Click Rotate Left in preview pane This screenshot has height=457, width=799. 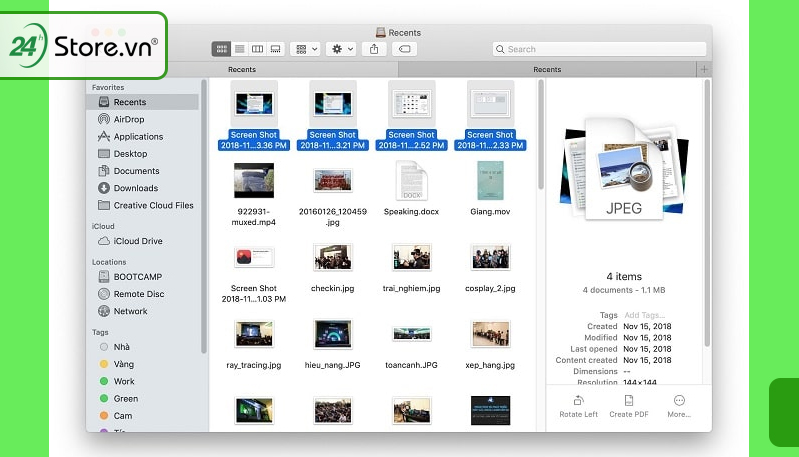578,407
